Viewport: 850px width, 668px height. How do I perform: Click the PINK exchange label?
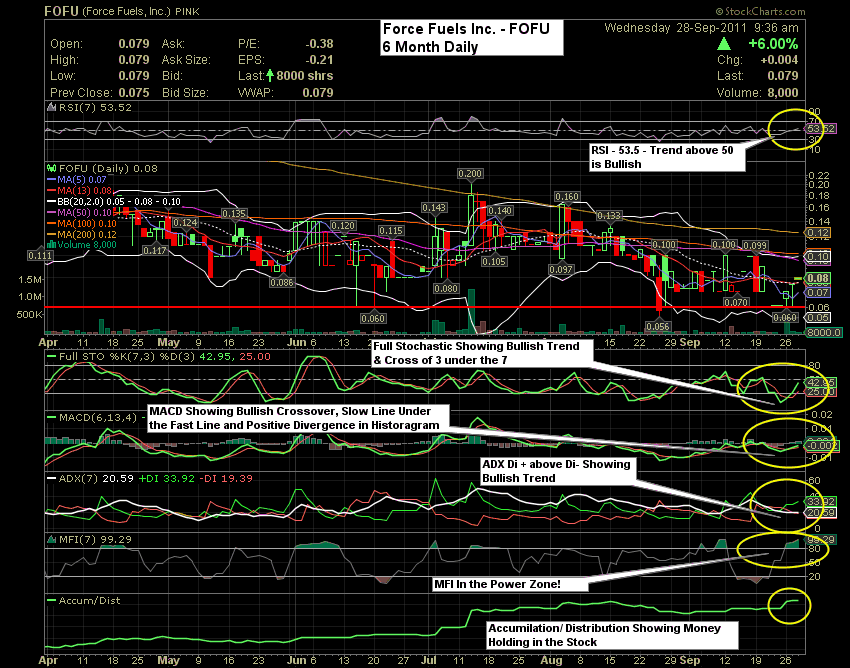click(187, 11)
